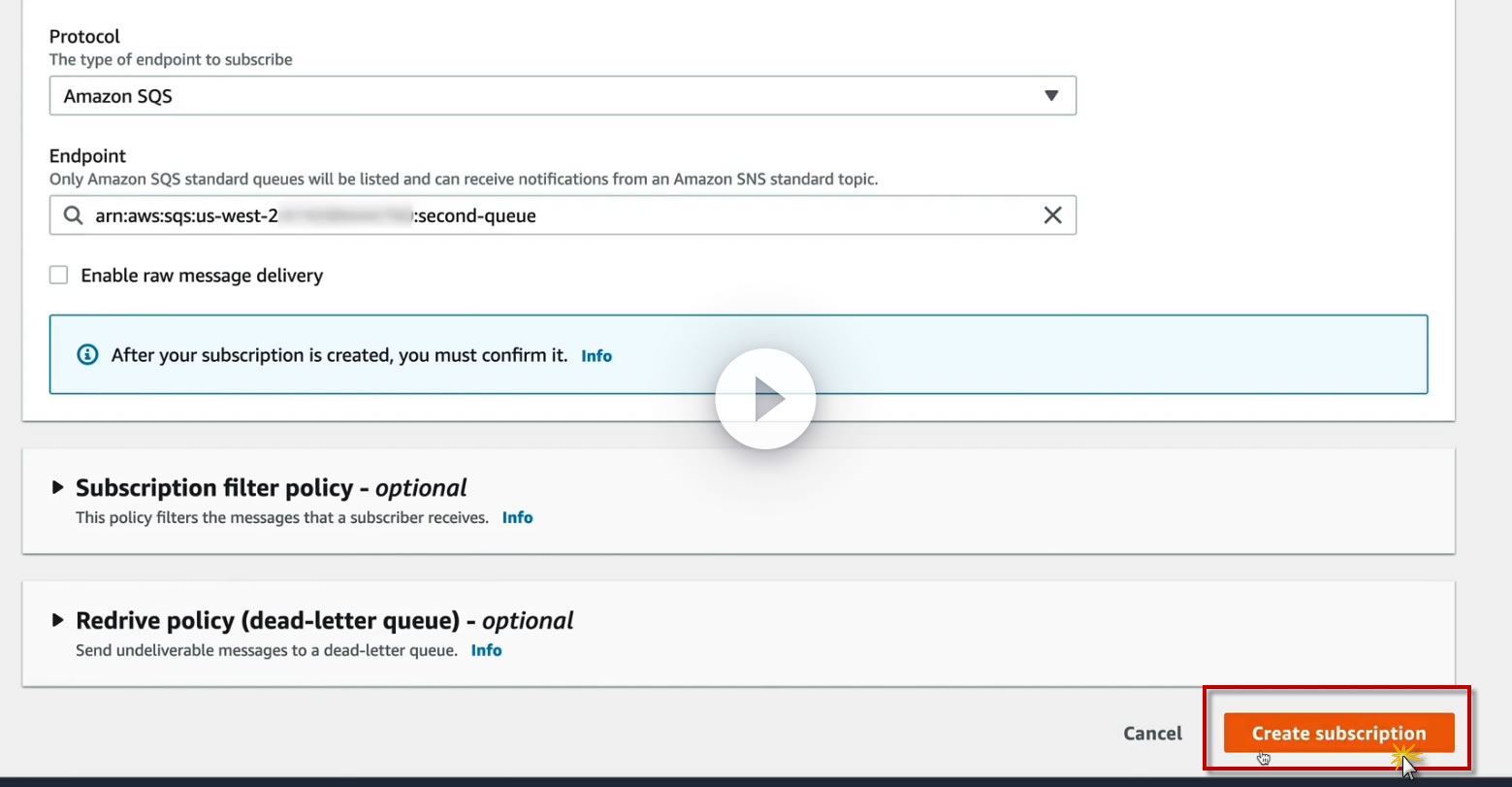Select the Amazon SQS protocol box

(x=543, y=96)
